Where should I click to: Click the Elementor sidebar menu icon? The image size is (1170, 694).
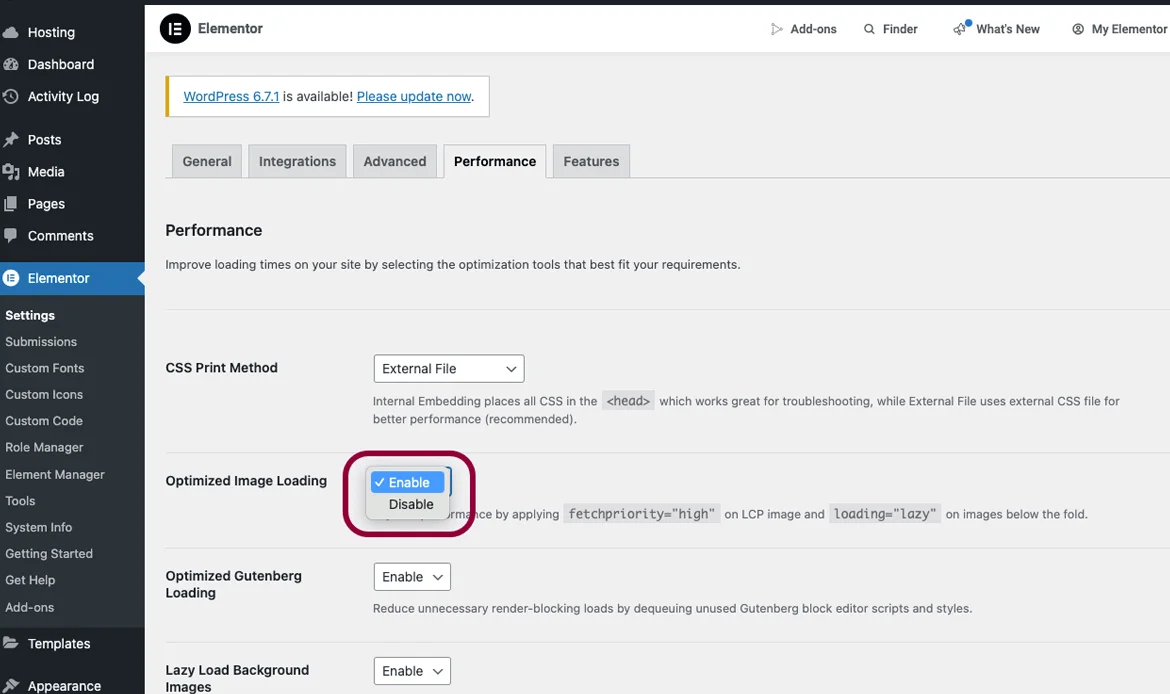(x=10, y=278)
